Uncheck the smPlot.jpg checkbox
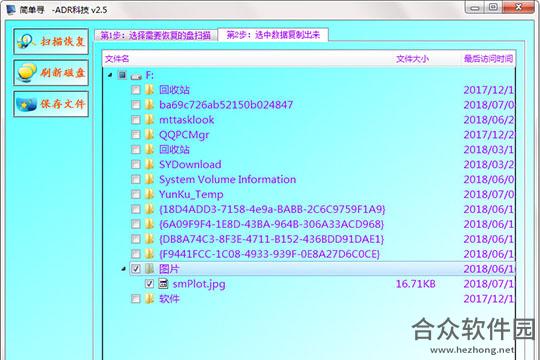This screenshot has height=360, width=540. 149,284
